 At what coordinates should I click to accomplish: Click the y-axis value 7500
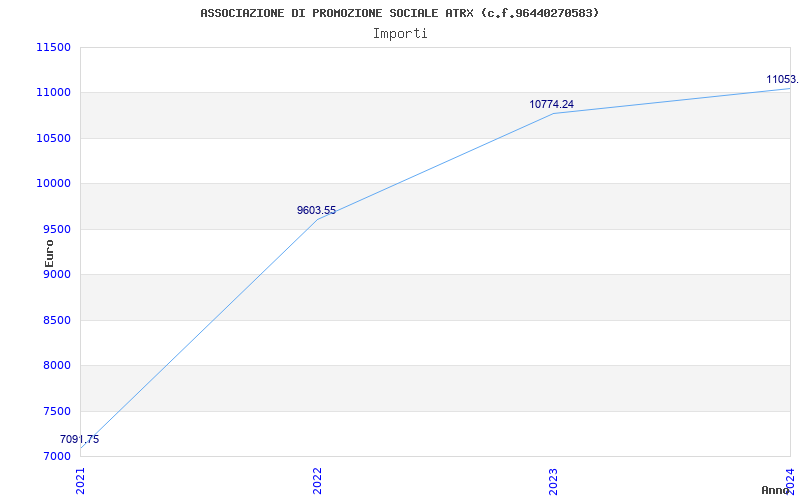tap(57, 411)
